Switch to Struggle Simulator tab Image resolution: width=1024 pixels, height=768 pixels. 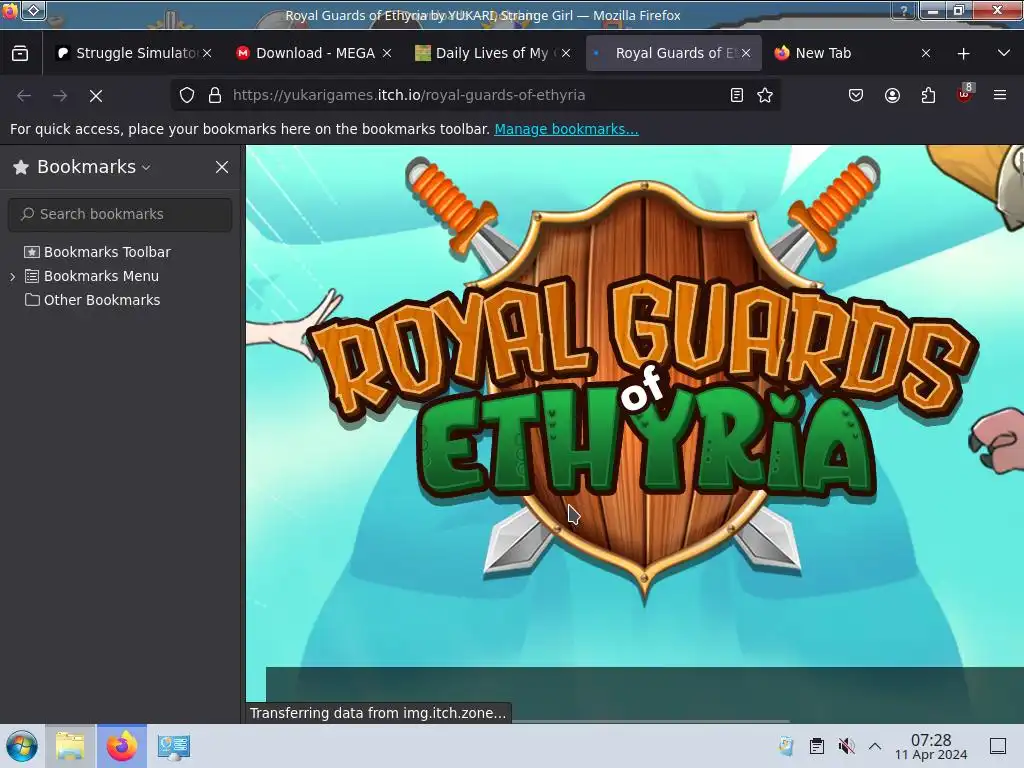[x=133, y=54]
